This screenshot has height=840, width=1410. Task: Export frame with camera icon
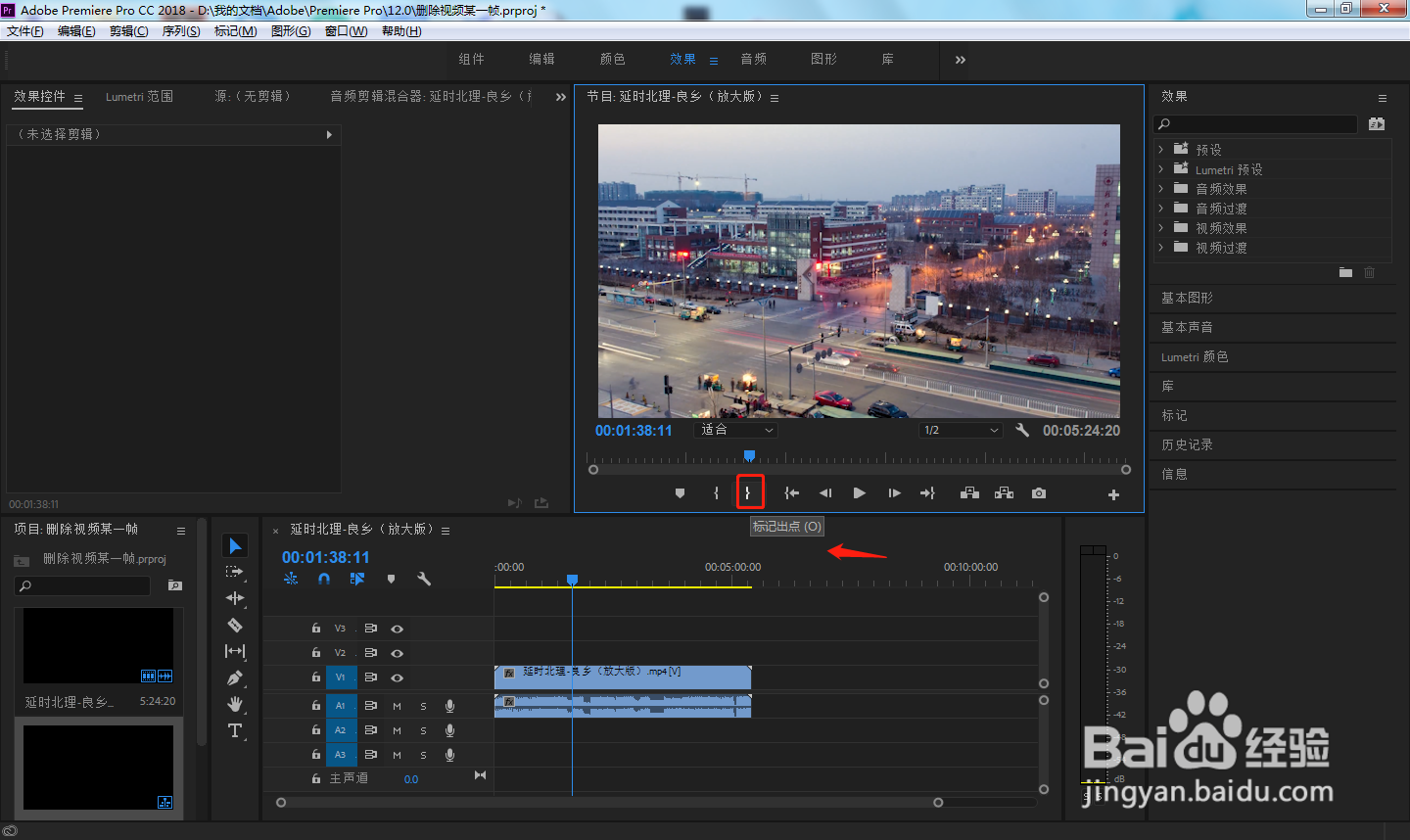coord(1039,493)
